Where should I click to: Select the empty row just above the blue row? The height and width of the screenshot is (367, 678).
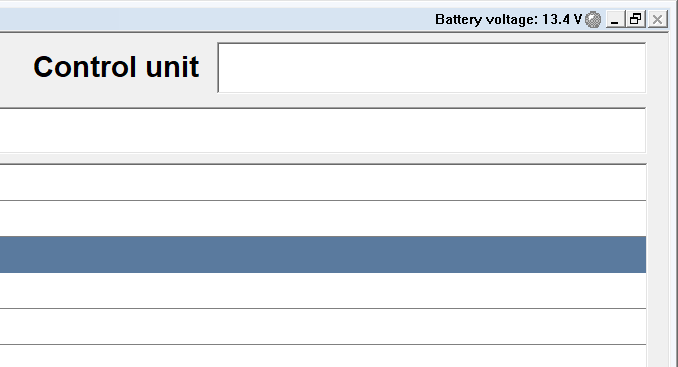tap(323, 218)
